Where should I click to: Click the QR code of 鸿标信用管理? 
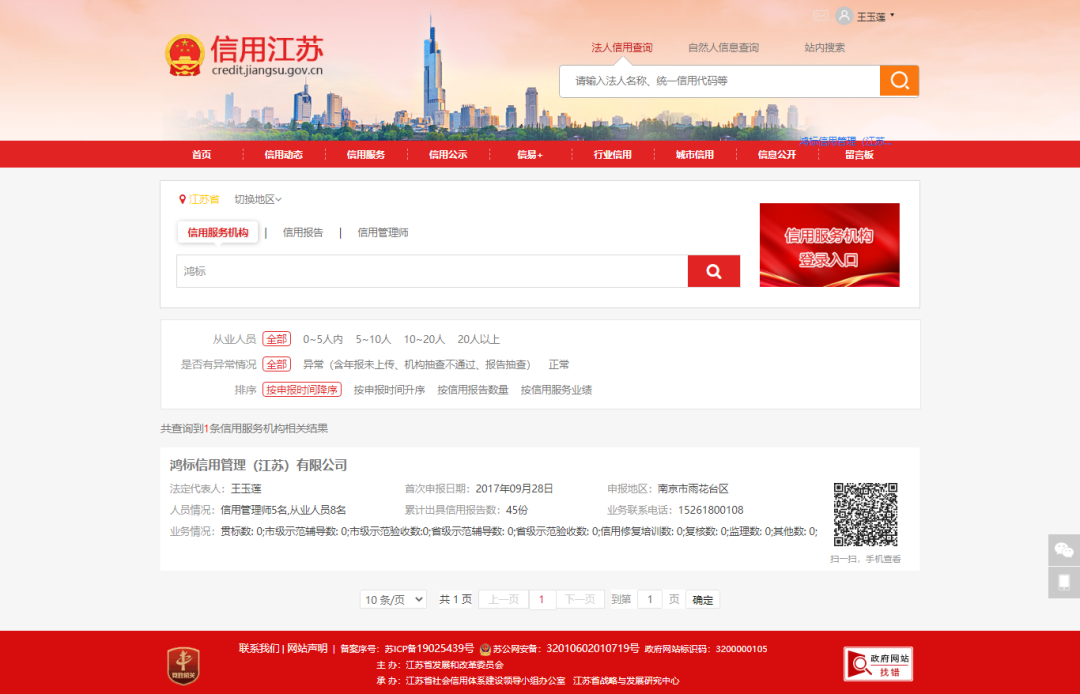865,514
